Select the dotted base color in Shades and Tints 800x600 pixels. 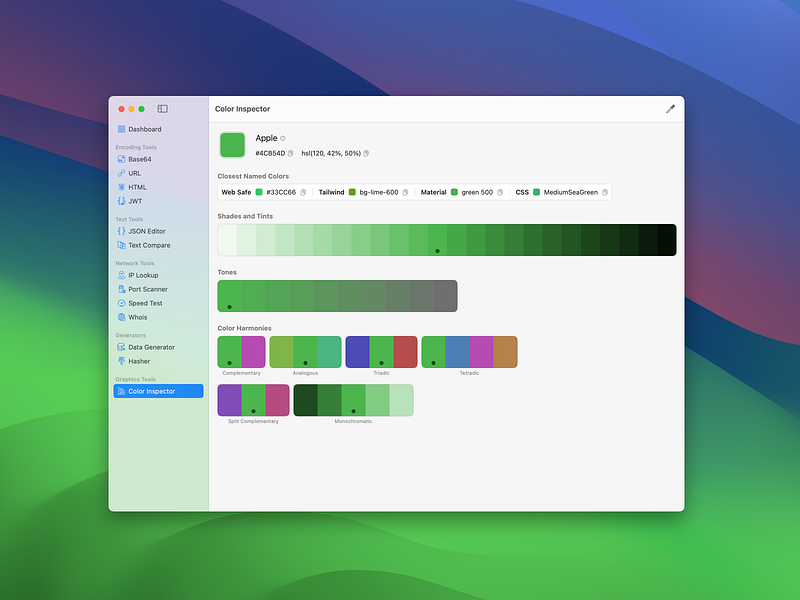438,240
